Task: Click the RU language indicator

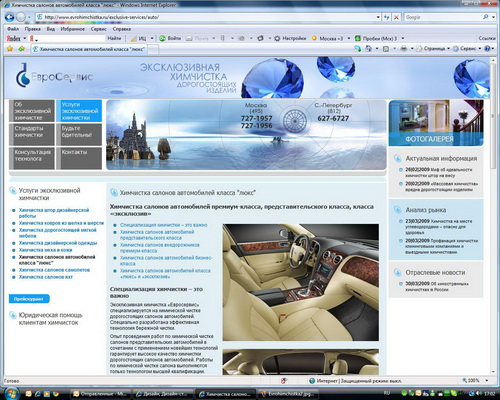Action: point(387,393)
